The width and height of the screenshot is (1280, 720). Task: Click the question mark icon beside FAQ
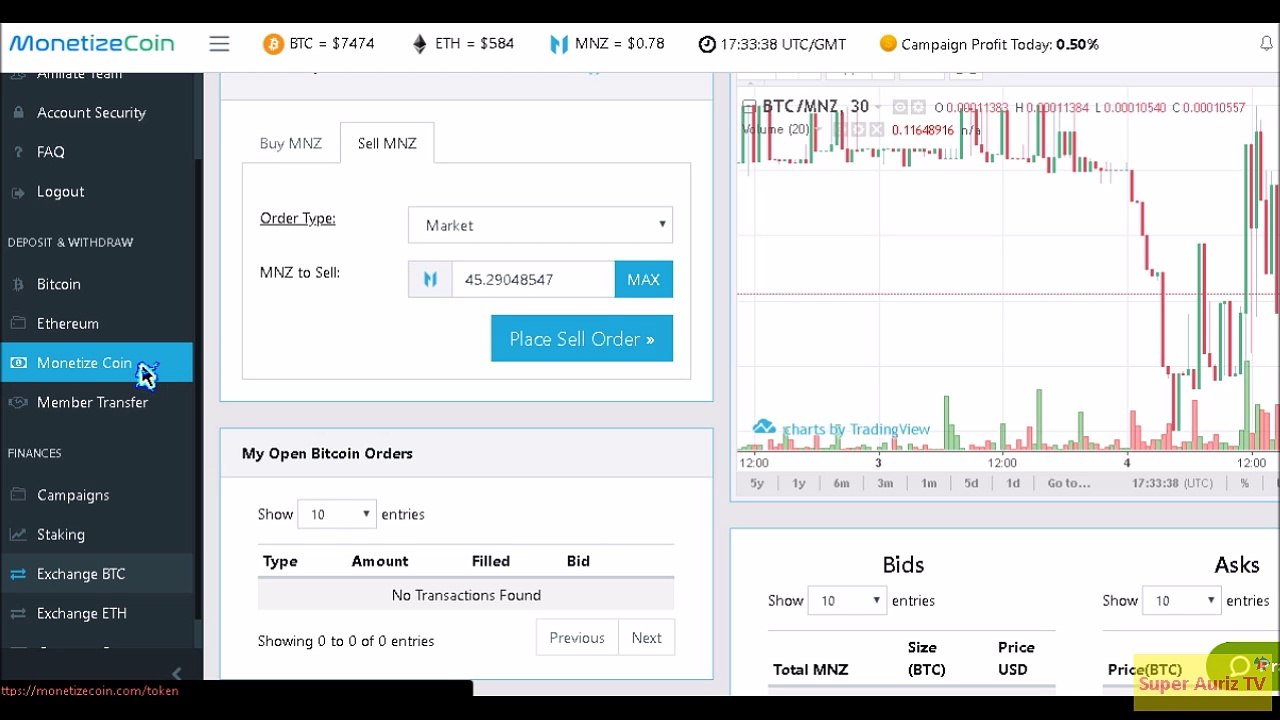coord(18,152)
